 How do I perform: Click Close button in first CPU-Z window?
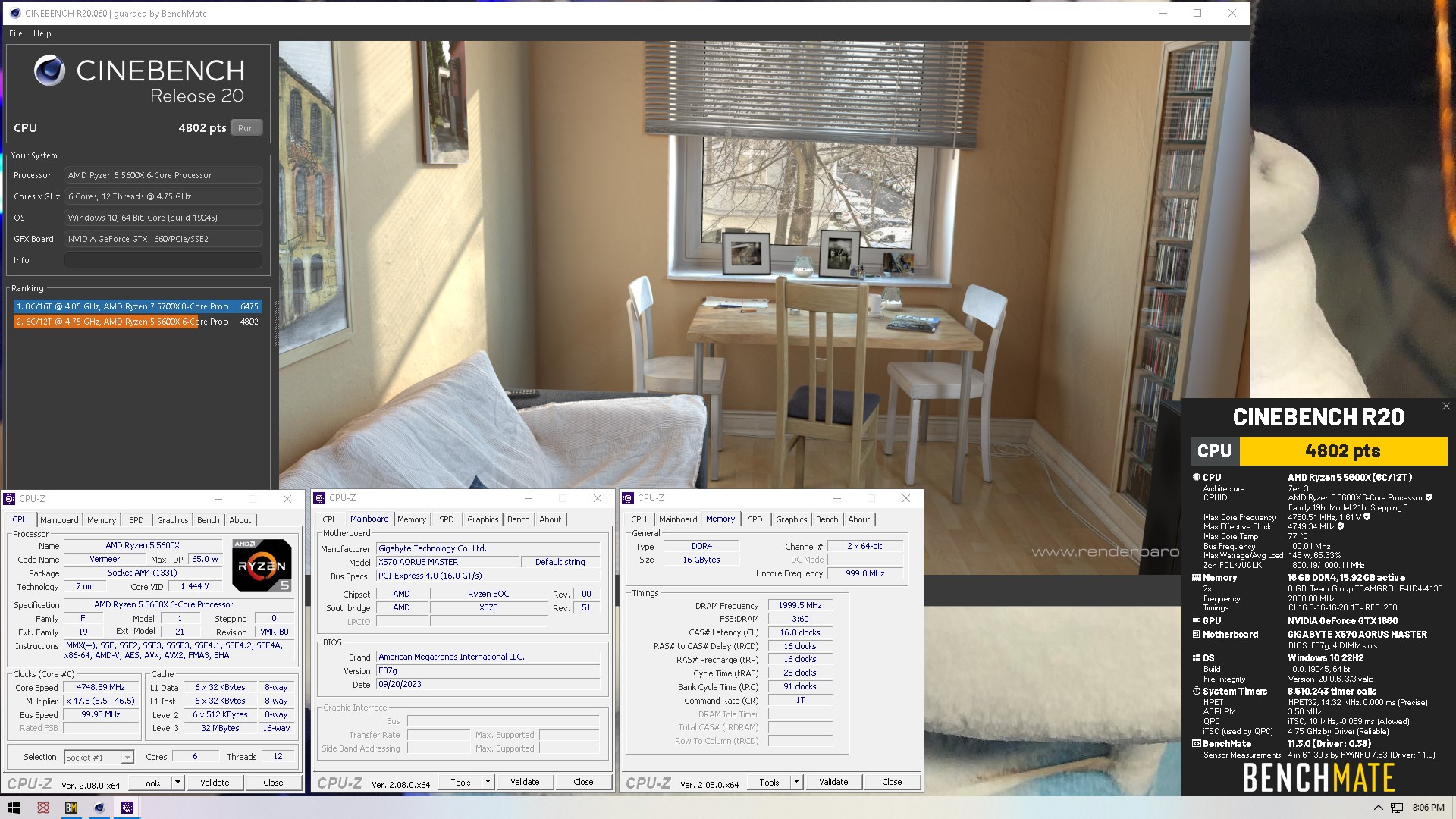tap(273, 783)
